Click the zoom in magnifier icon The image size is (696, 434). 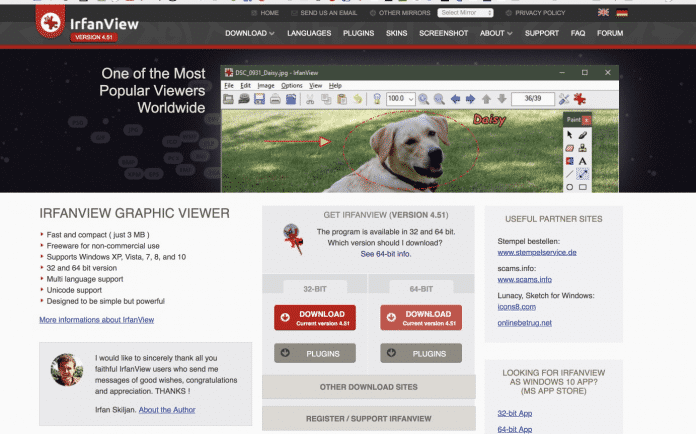pos(424,99)
